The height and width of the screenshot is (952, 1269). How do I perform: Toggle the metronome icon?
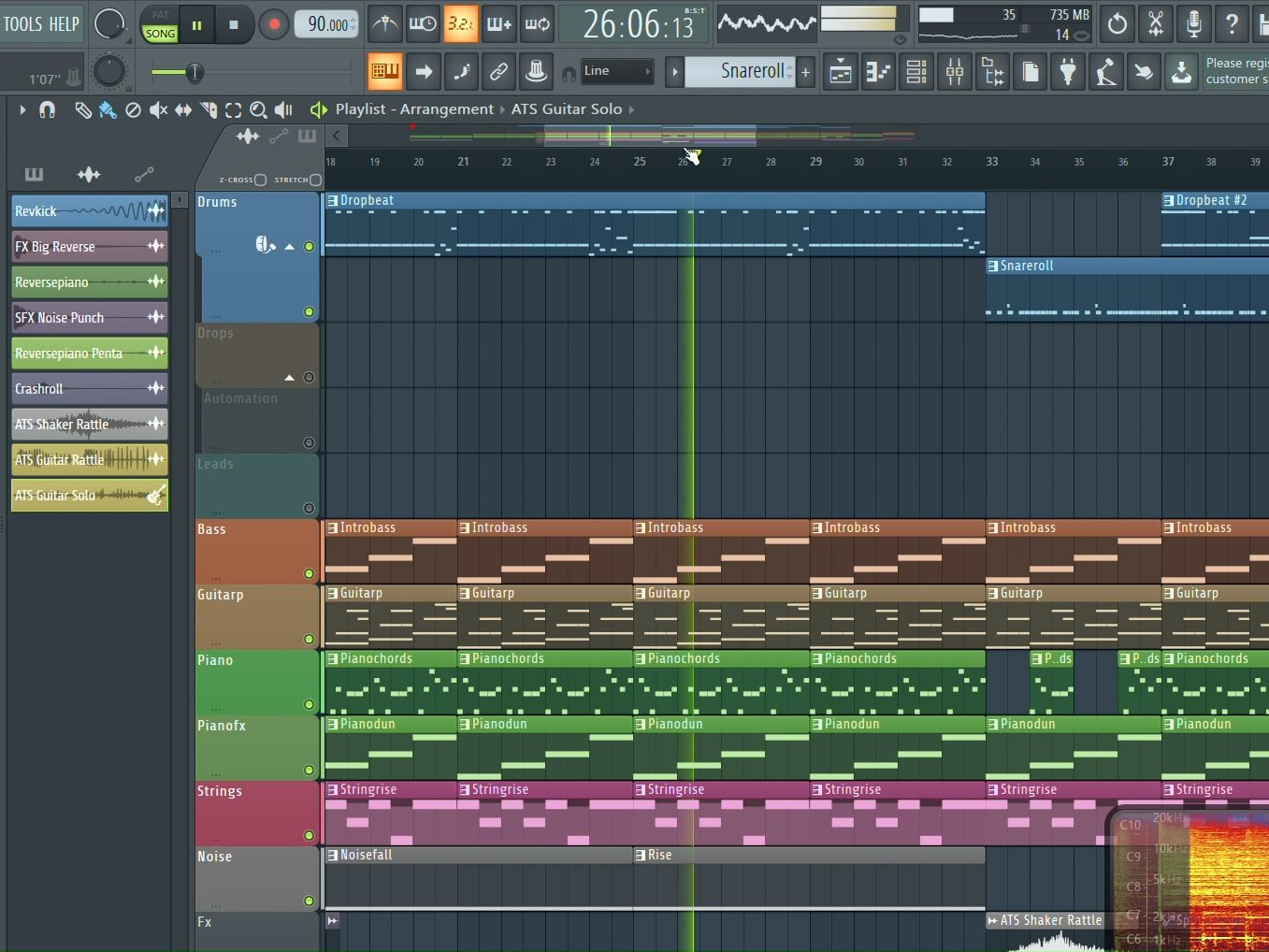click(x=384, y=24)
